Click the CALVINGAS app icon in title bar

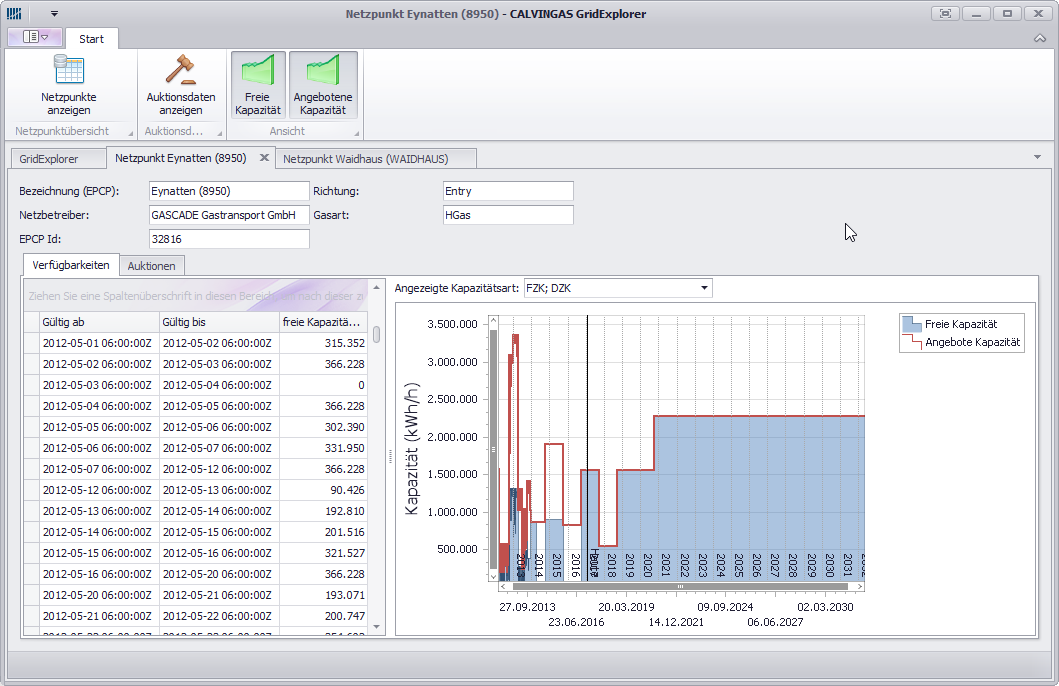coord(15,14)
